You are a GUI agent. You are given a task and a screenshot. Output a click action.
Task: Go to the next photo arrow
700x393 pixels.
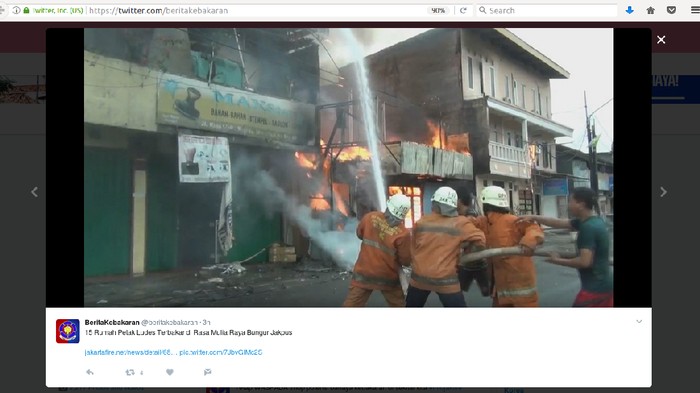pyautogui.click(x=664, y=192)
